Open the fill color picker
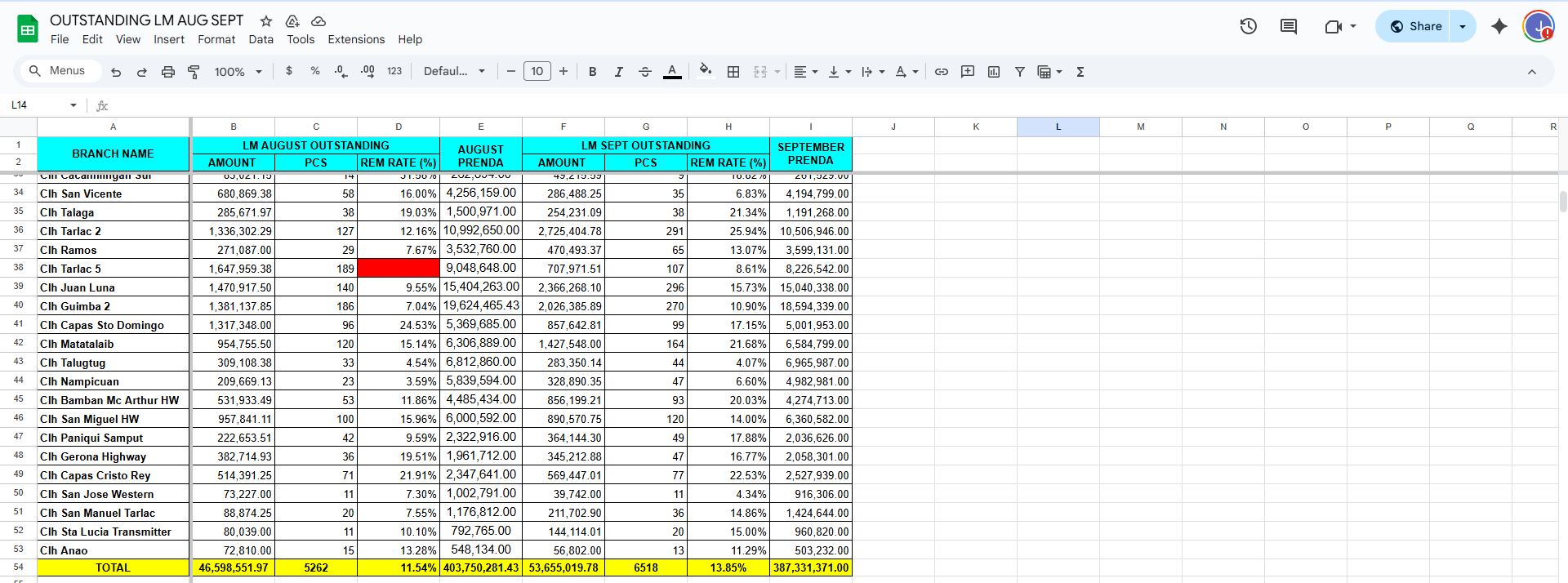1568x583 pixels. click(x=706, y=71)
